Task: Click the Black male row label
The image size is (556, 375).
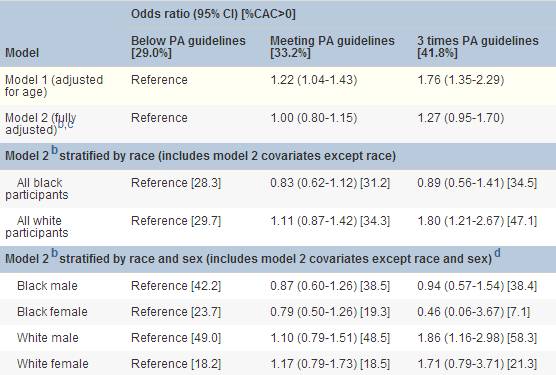Action: click(x=47, y=286)
